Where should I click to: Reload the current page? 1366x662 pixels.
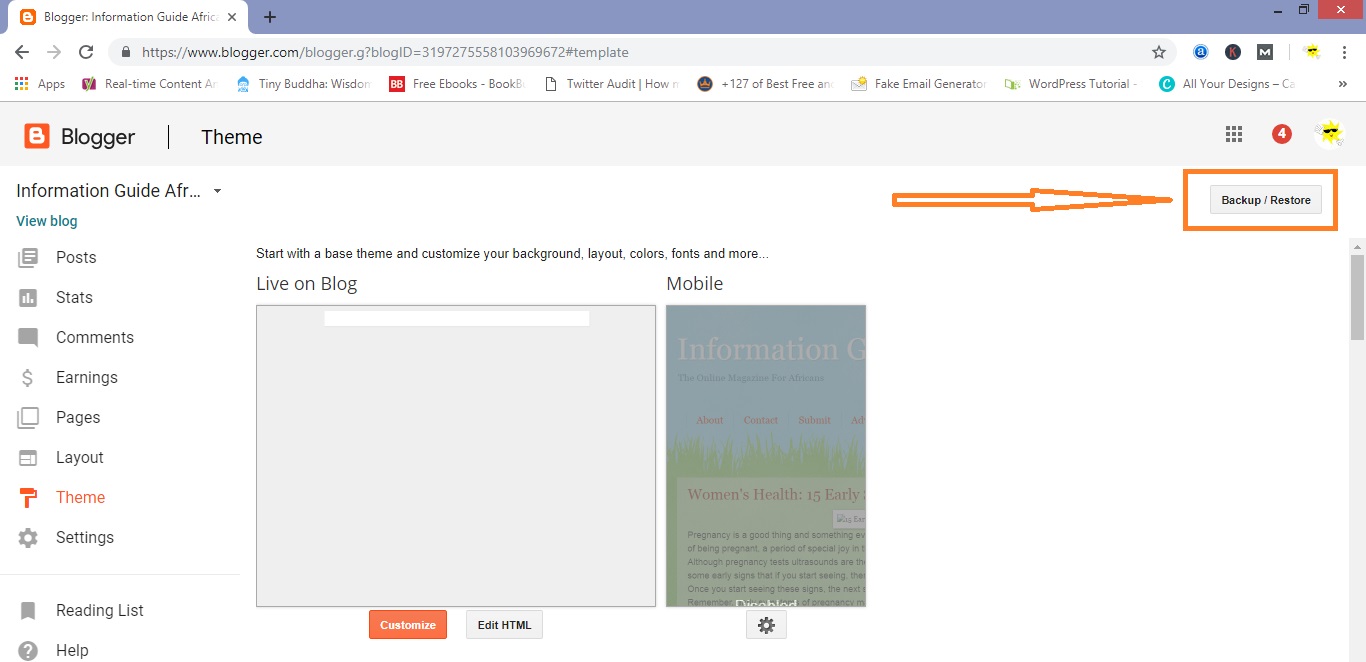coord(86,52)
